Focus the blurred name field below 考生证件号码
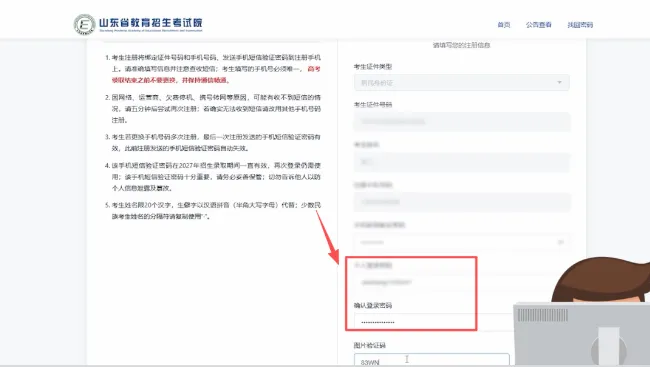This screenshot has width=650, height=367. pos(461,162)
